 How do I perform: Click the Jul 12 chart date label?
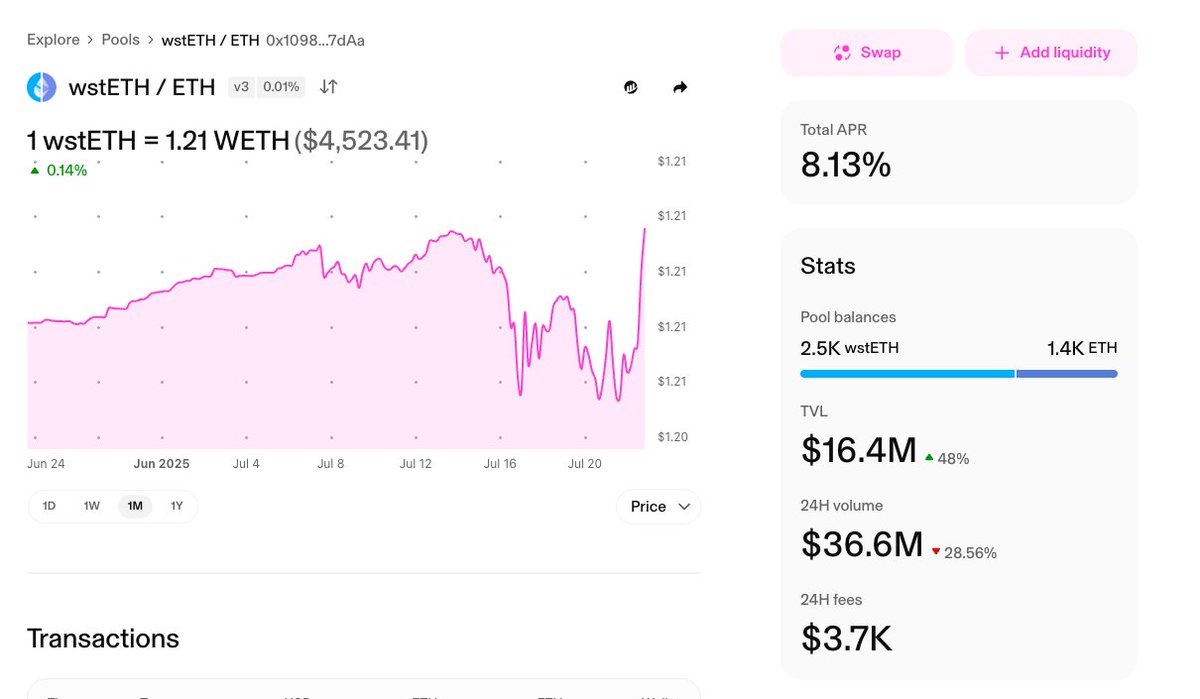(416, 464)
